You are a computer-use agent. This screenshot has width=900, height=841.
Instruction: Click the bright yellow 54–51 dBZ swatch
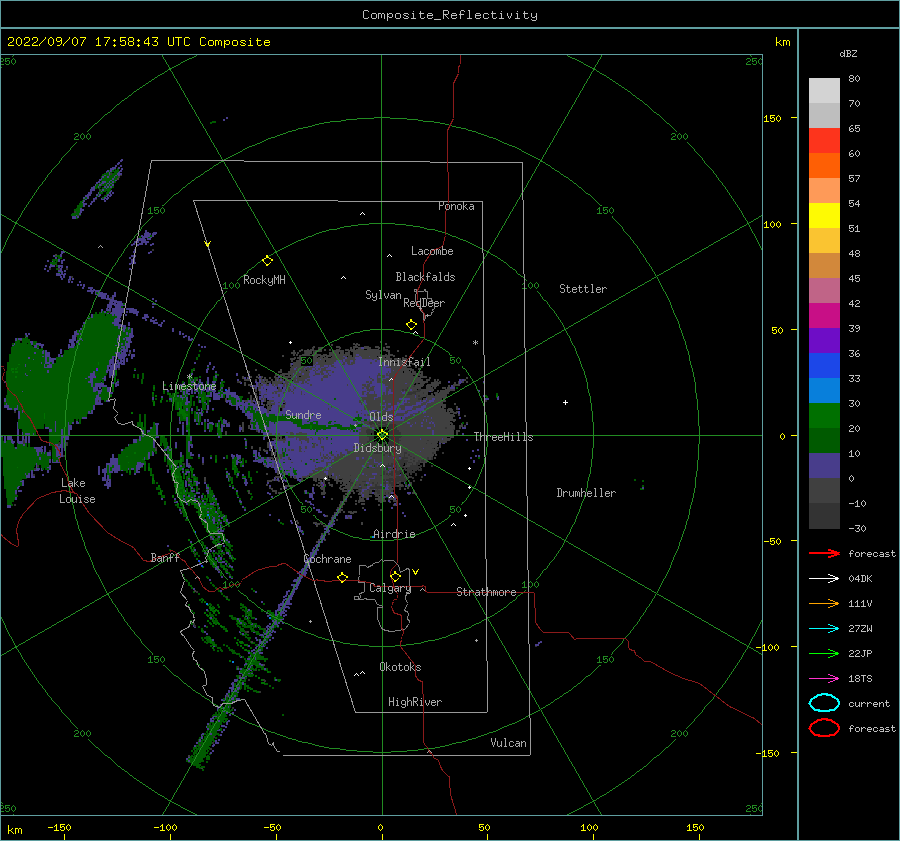point(824,216)
